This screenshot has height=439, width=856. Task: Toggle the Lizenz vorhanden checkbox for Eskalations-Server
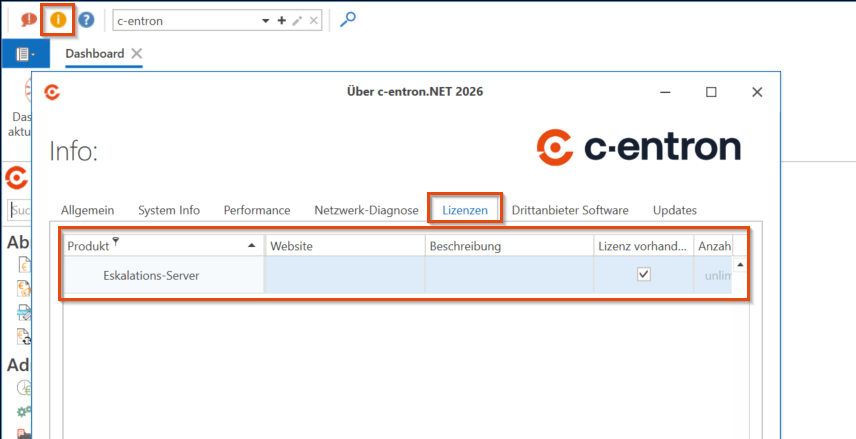pos(644,275)
